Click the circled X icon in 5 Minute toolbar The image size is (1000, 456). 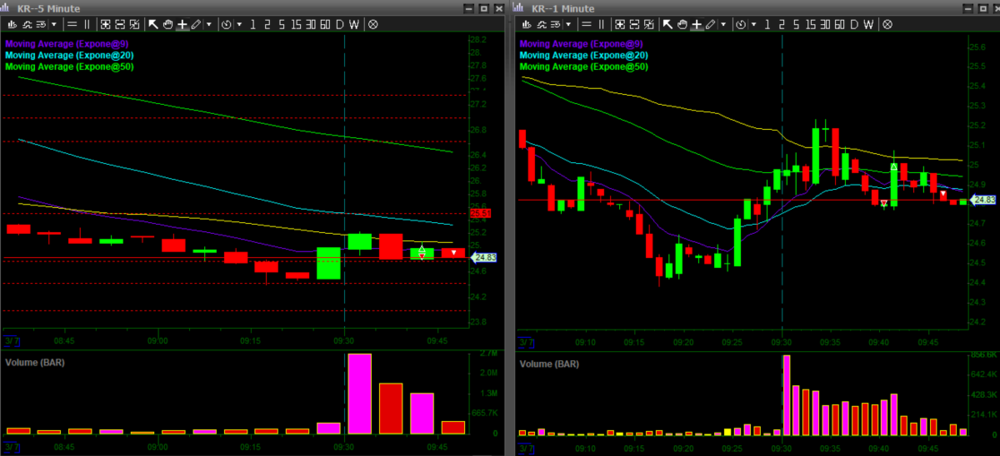[x=373, y=24]
